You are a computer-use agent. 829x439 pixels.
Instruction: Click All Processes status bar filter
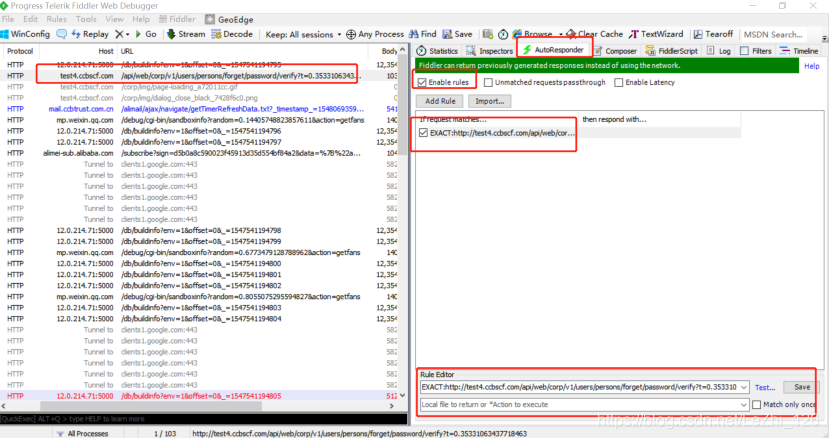click(82, 434)
